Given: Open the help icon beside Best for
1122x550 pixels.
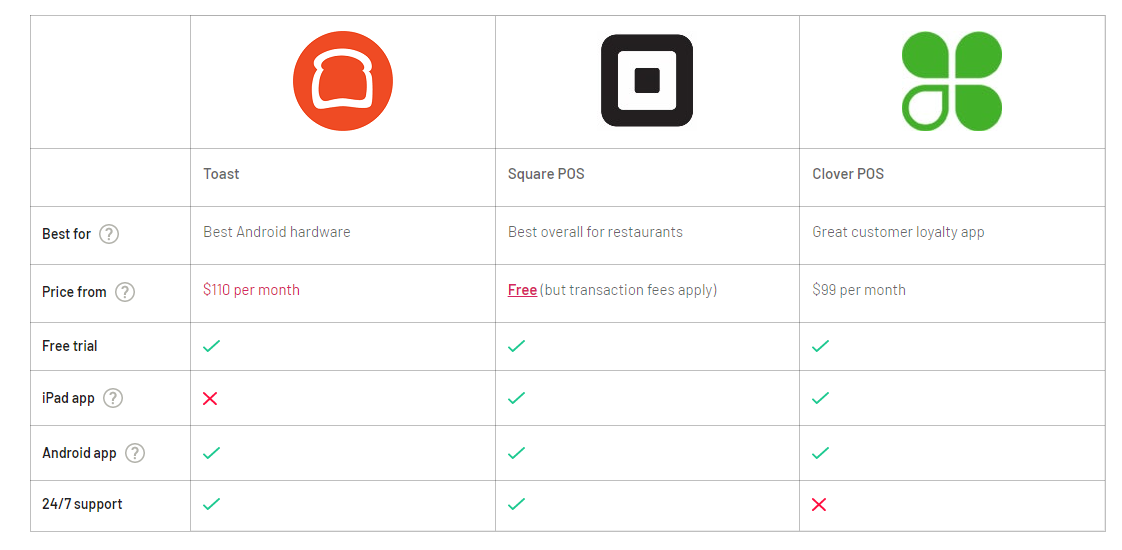Looking at the screenshot, I should 109,234.
